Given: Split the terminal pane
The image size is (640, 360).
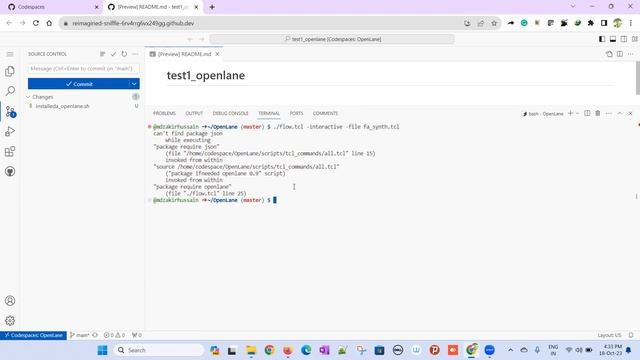Looking at the screenshot, I should click(x=587, y=113).
